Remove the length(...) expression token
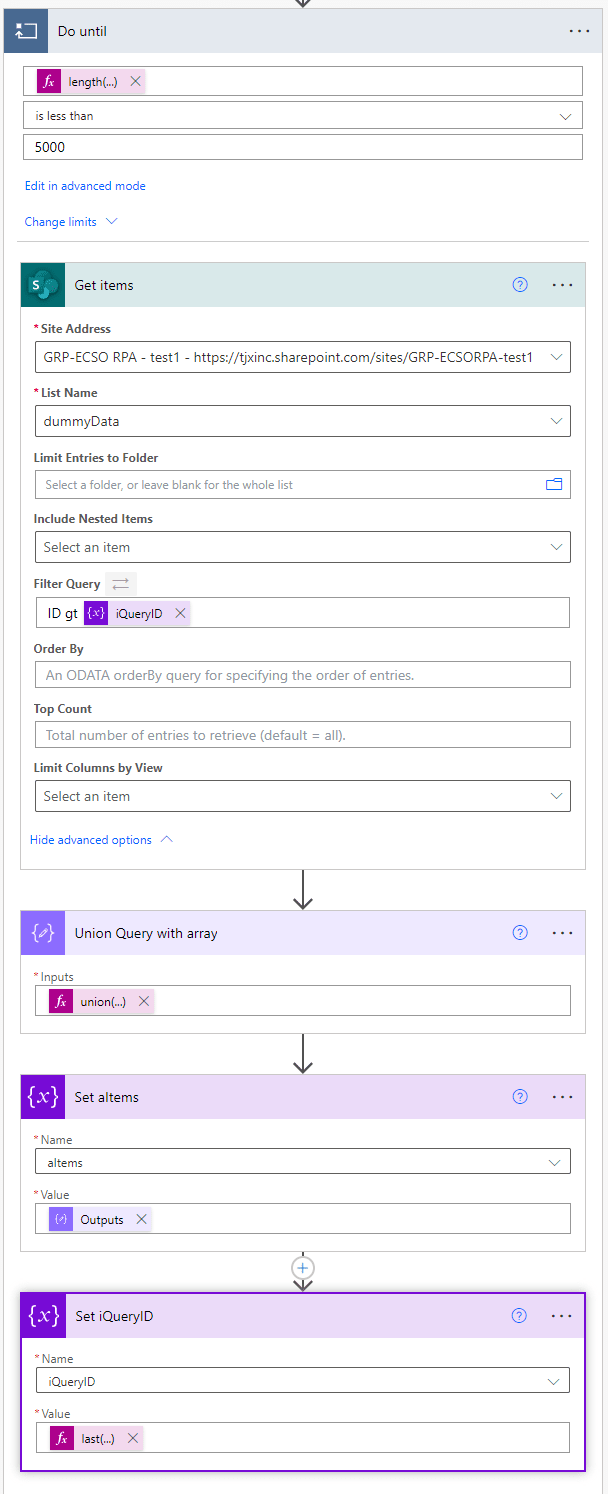The height and width of the screenshot is (1494, 608). click(x=135, y=81)
